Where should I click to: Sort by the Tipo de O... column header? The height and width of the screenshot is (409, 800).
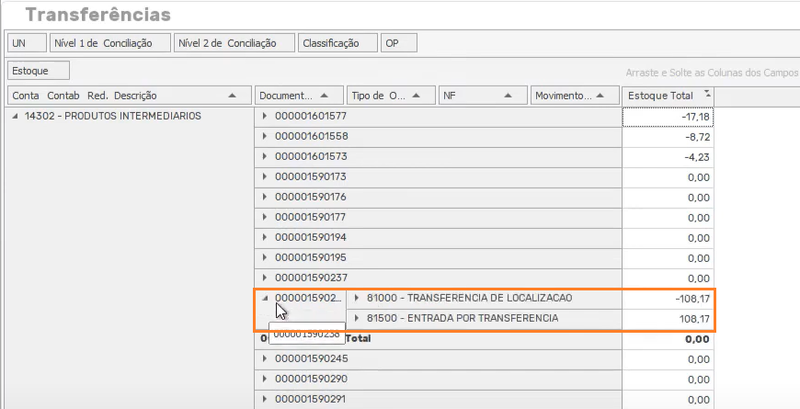point(391,96)
